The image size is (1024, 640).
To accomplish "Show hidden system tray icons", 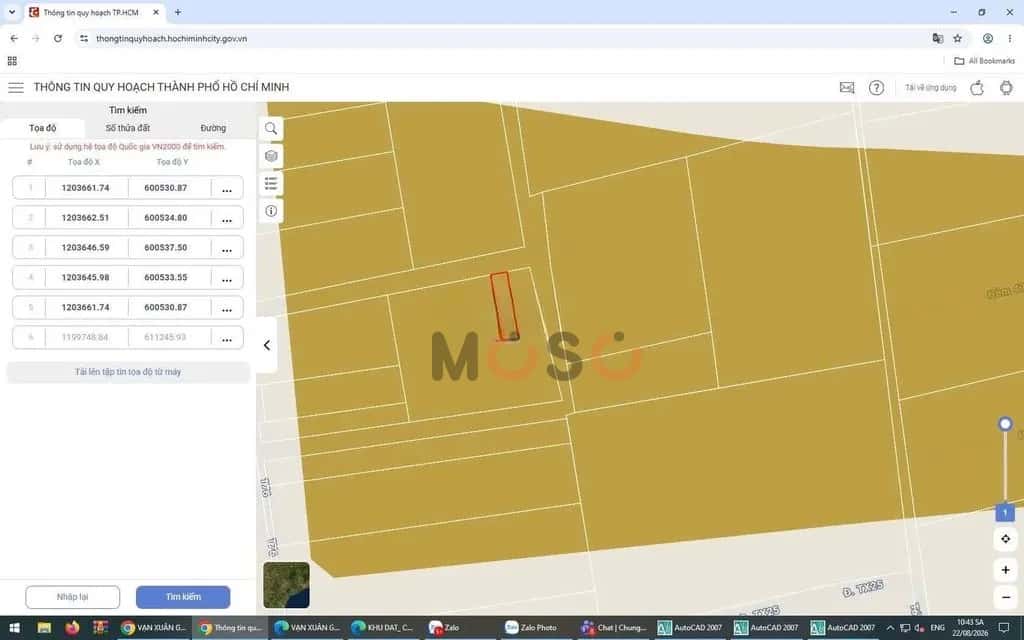I will (x=889, y=628).
